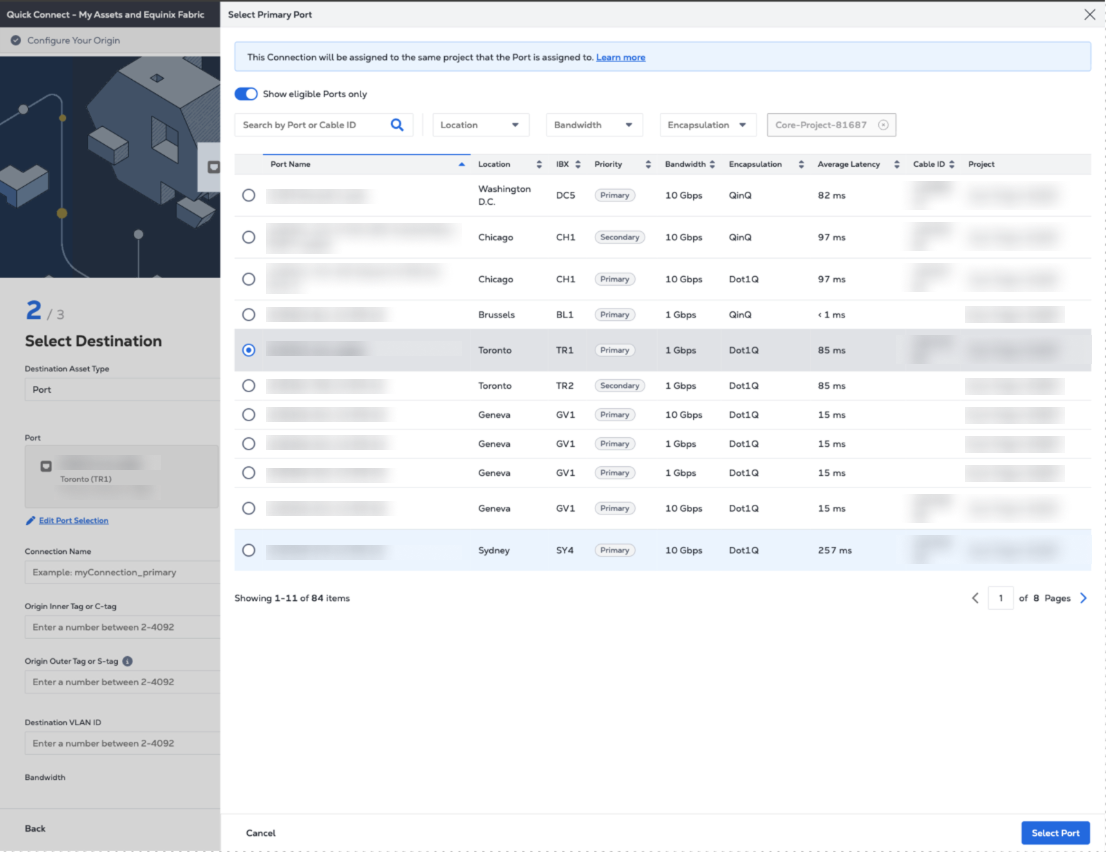Expand the Encapsulation filter dropdown
The width and height of the screenshot is (1106, 852).
[707, 125]
